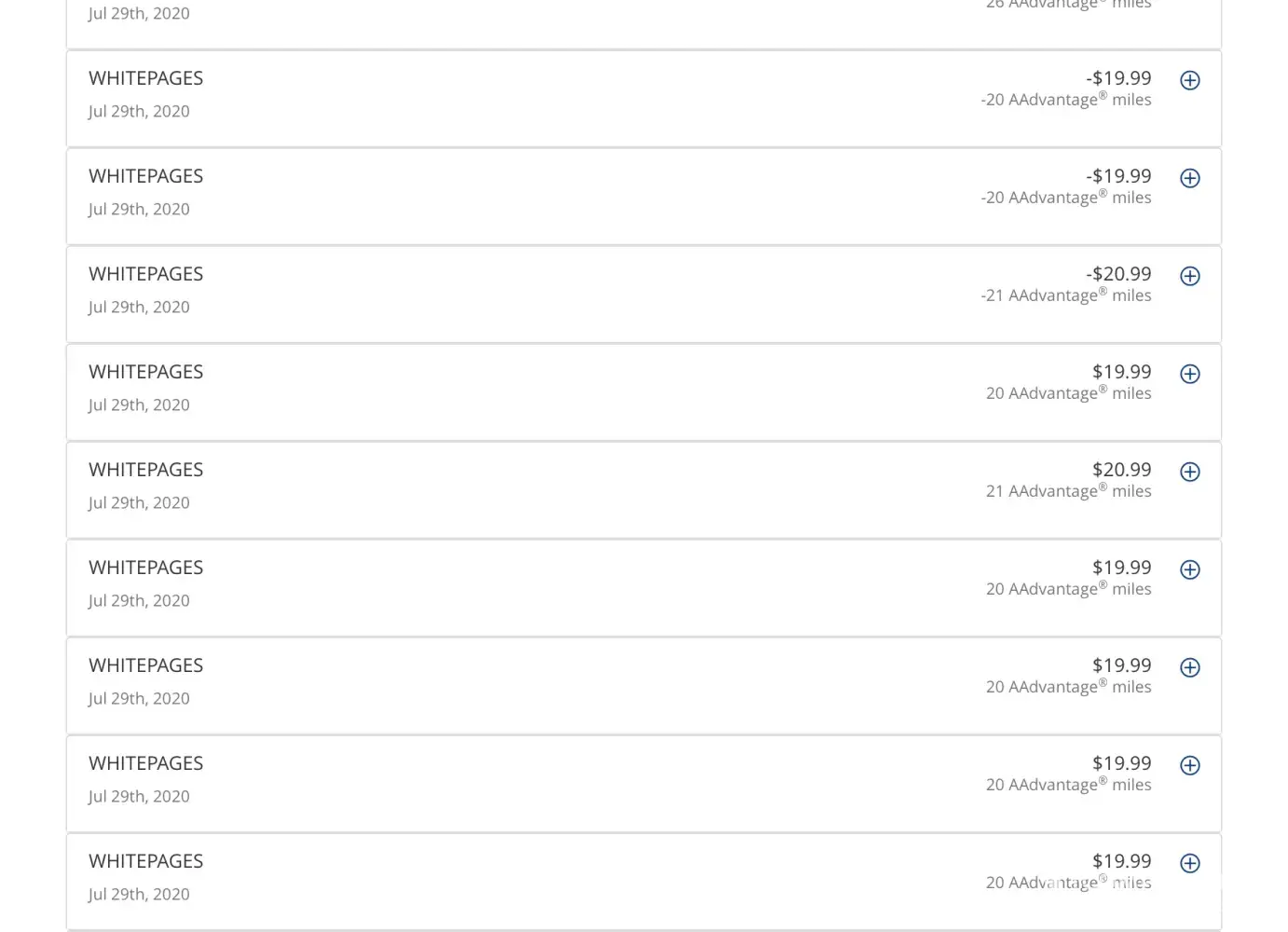This screenshot has width=1288, height=932.
Task: Select the positive $20.99 amount
Action: pyautogui.click(x=1121, y=470)
